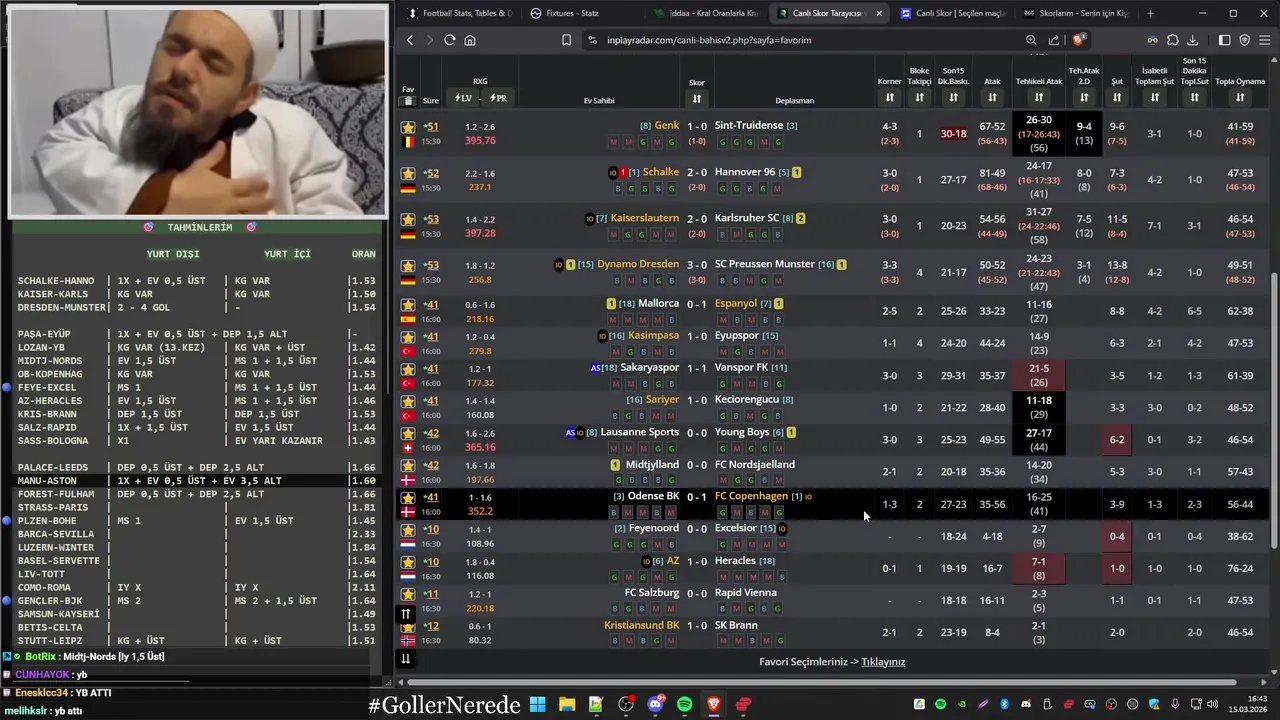Open the Sint-Truidense team link
The height and width of the screenshot is (720, 1280).
749,126
